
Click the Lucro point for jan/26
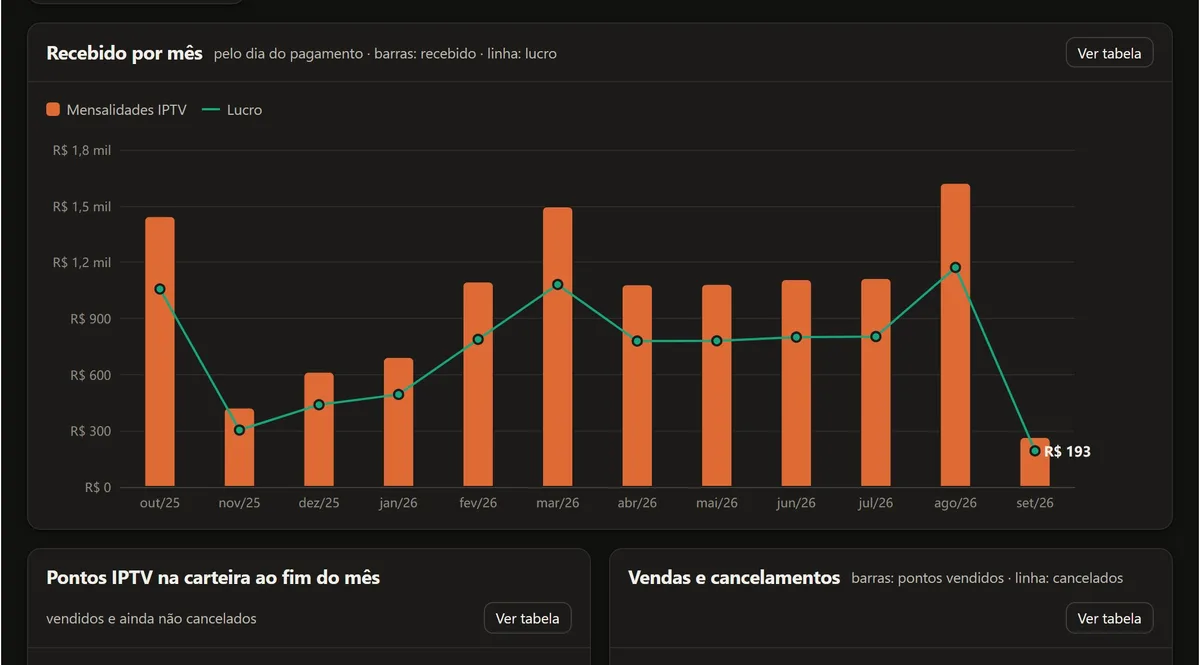click(x=398, y=395)
